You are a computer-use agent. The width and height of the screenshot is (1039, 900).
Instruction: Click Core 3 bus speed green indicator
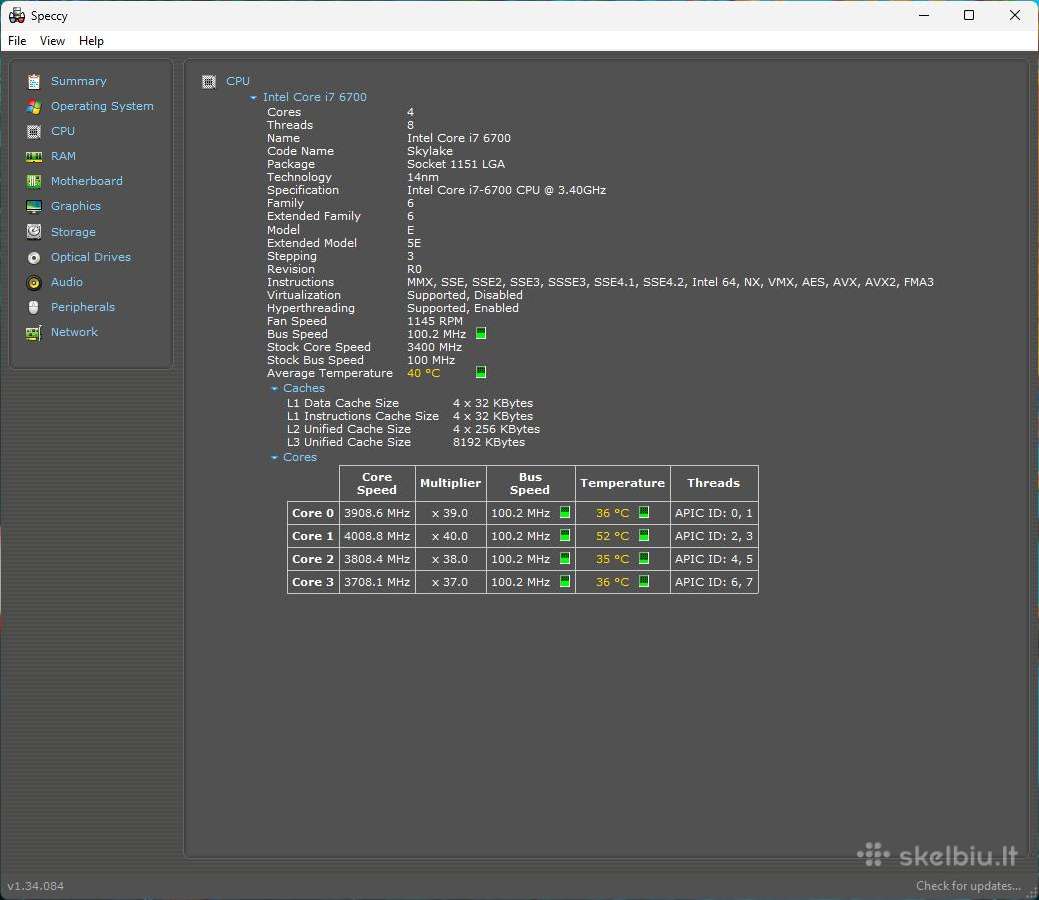click(565, 581)
